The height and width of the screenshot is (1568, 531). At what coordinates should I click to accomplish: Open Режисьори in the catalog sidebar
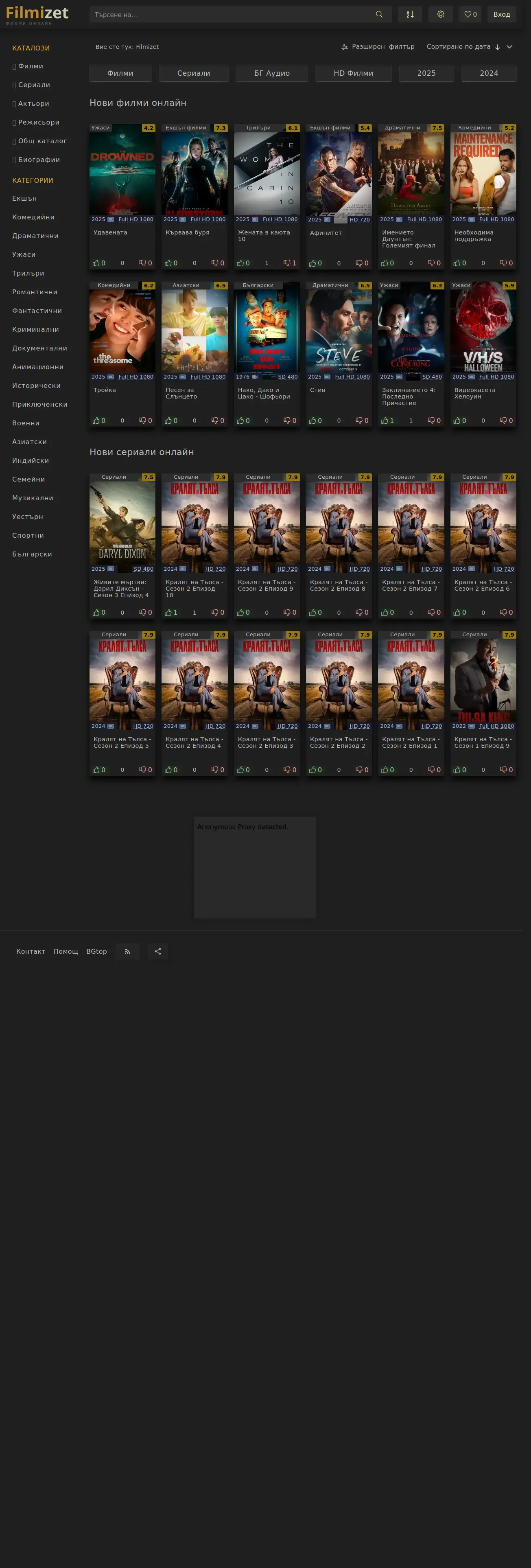(38, 123)
